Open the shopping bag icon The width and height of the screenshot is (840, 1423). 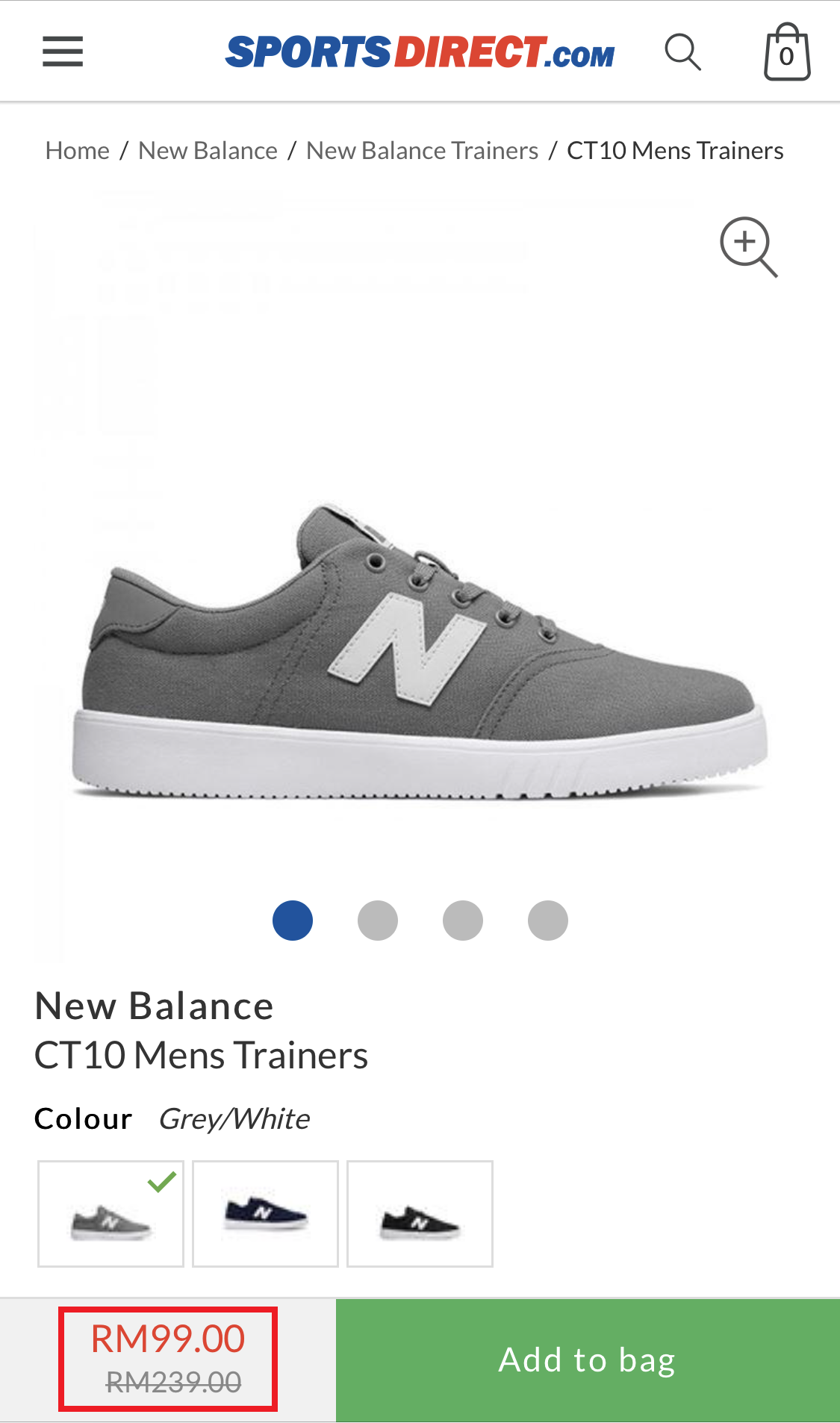click(787, 52)
